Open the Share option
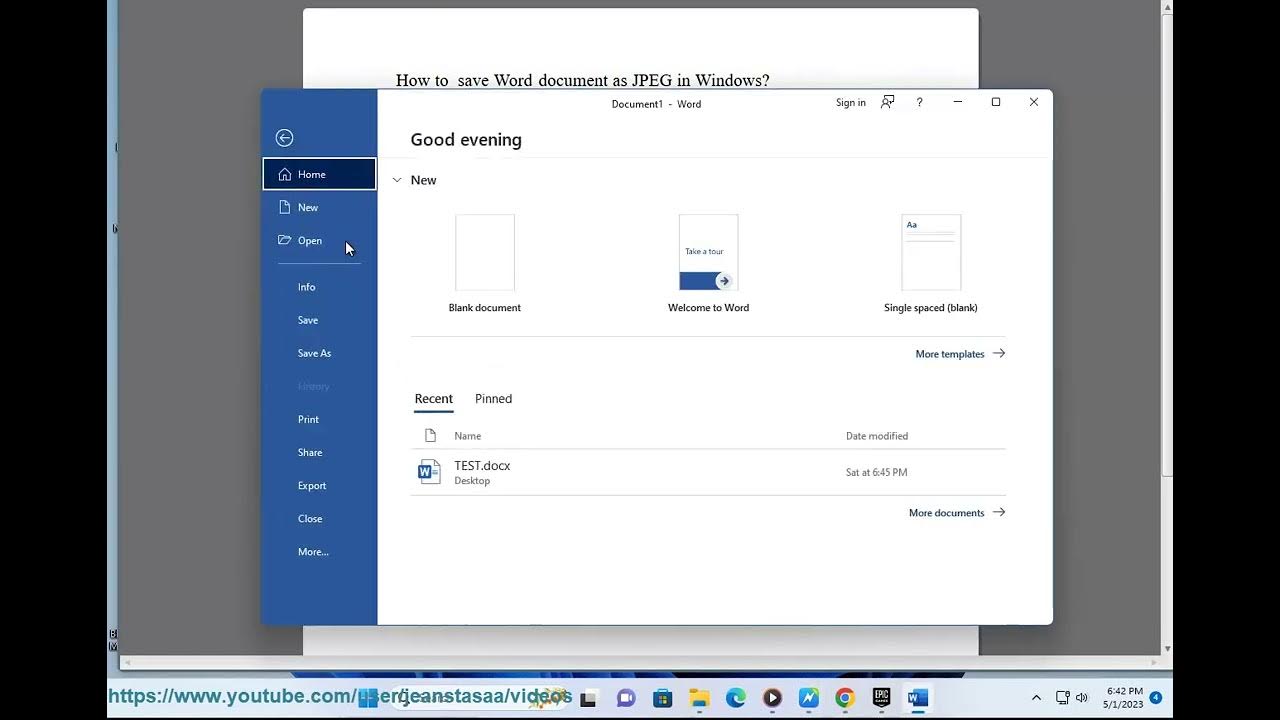Viewport: 1280px width, 720px height. [319, 452]
